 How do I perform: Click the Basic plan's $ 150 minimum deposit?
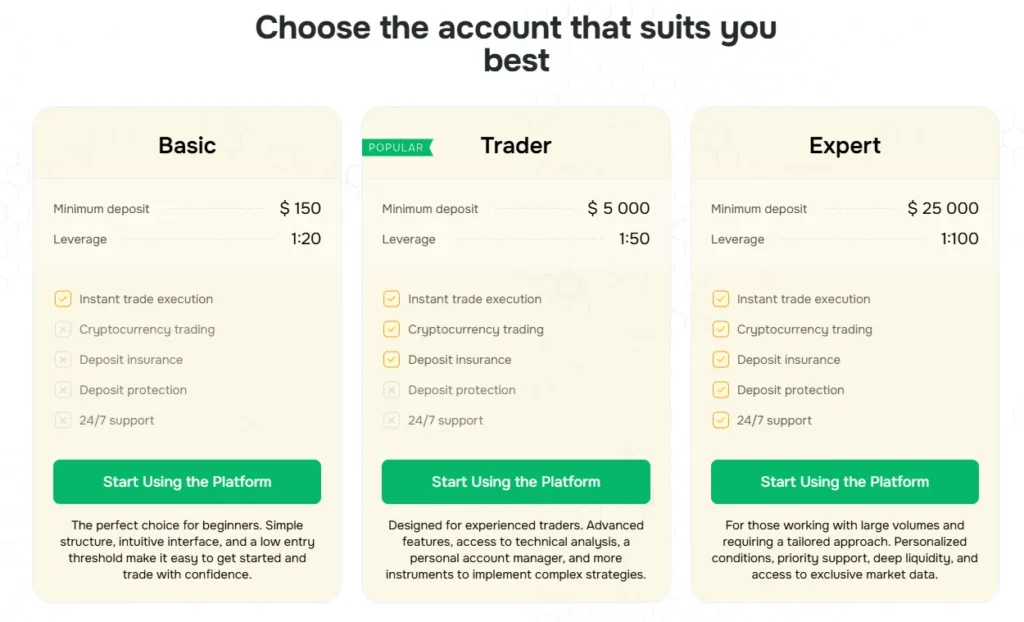(300, 209)
